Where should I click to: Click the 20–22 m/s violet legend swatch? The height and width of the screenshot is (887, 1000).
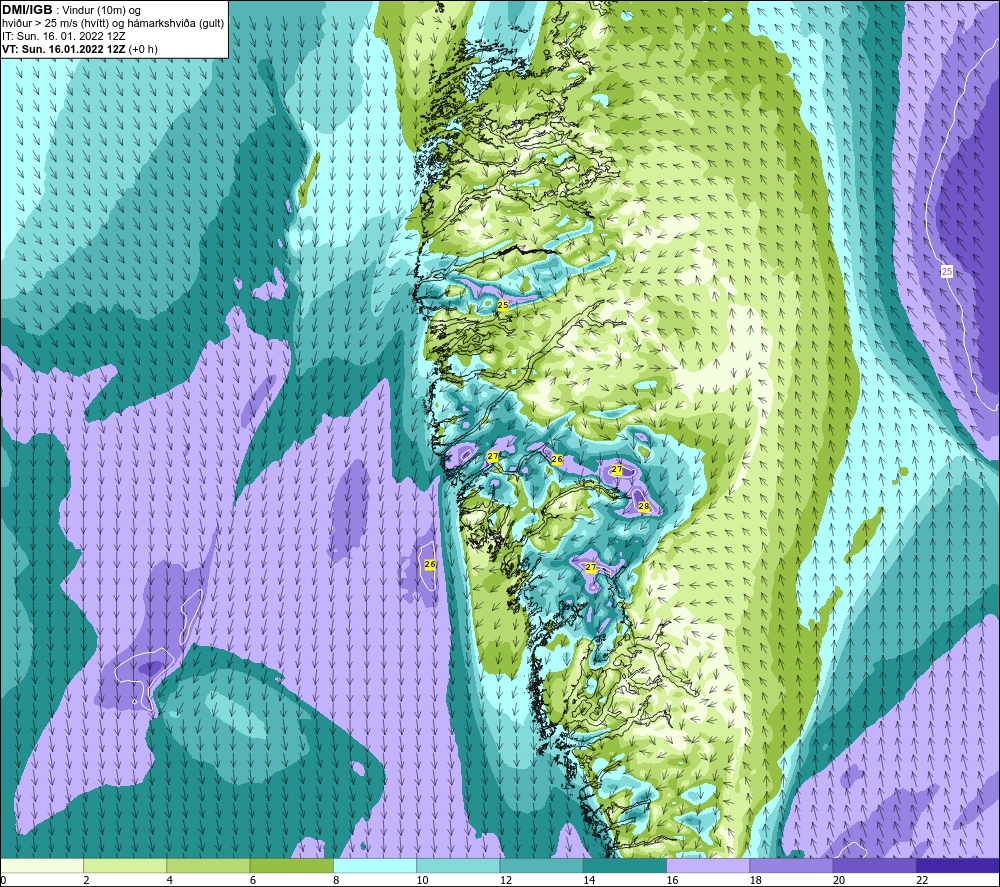pos(874,865)
